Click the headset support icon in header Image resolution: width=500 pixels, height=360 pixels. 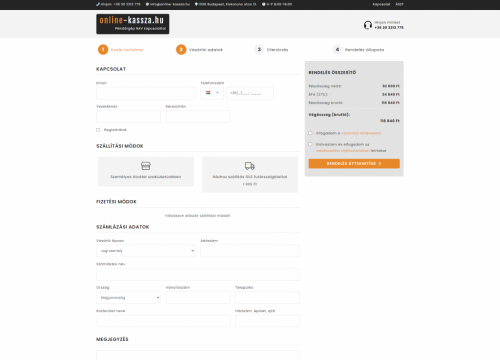(368, 25)
